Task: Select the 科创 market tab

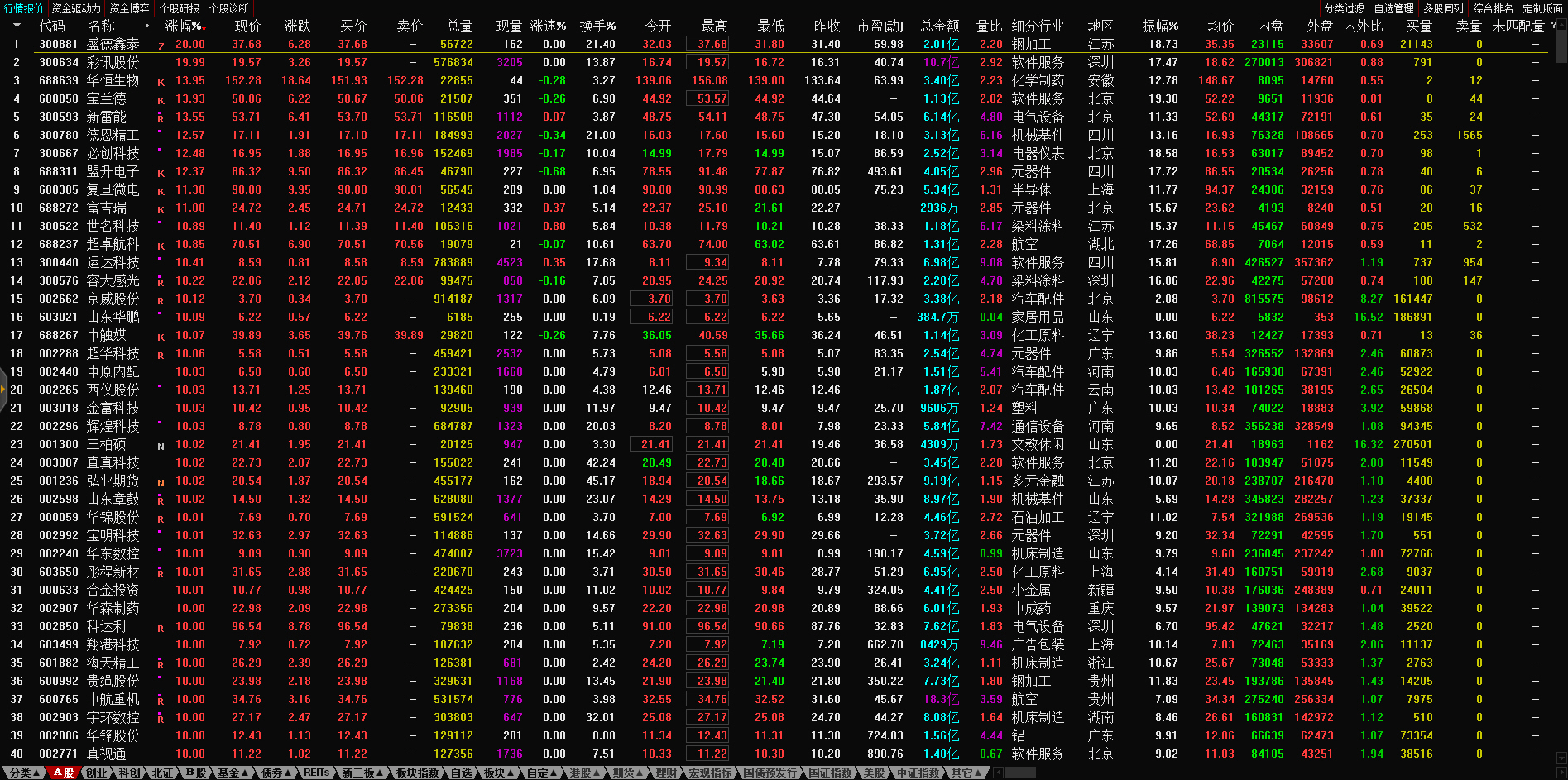Action: 129,773
